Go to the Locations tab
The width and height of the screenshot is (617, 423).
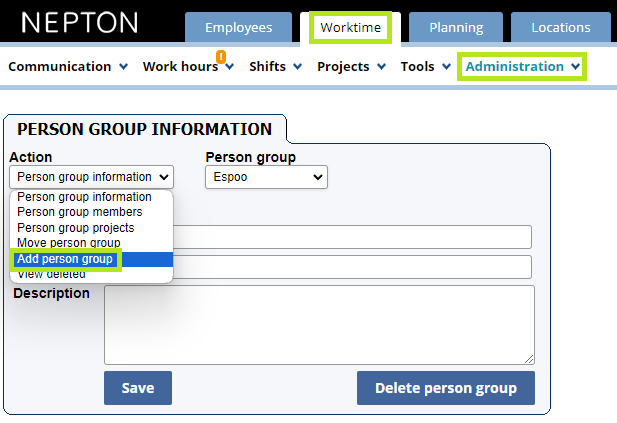561,27
